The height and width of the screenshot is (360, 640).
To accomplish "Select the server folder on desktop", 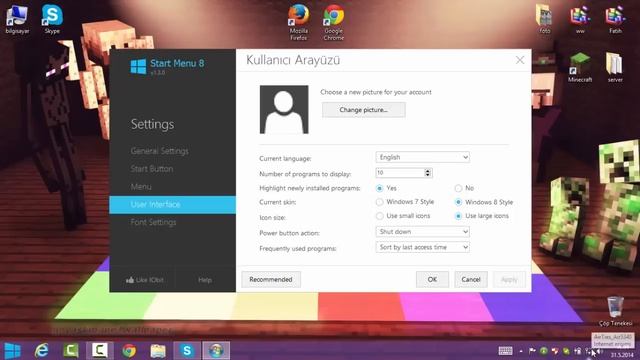I will 615,67.
